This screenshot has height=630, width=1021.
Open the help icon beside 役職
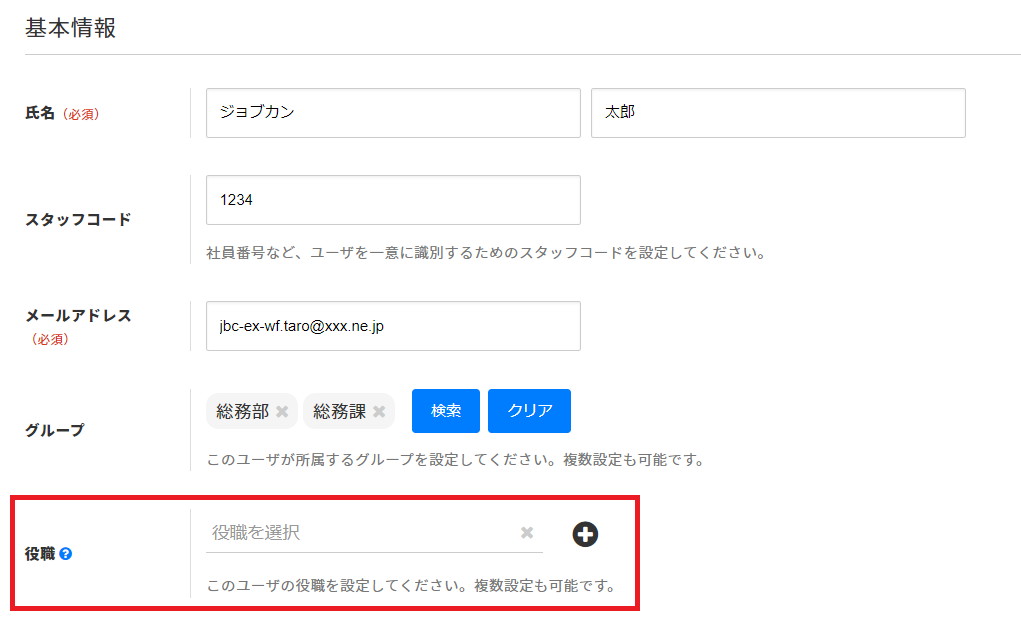(x=66, y=553)
